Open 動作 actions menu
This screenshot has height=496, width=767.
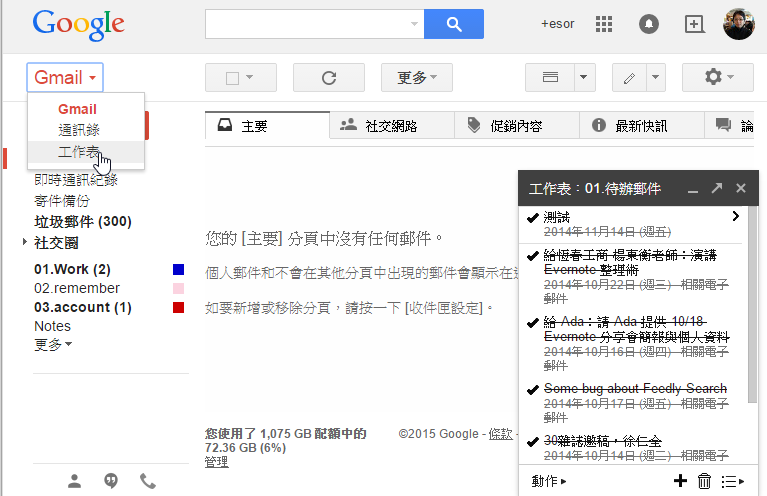(549, 481)
